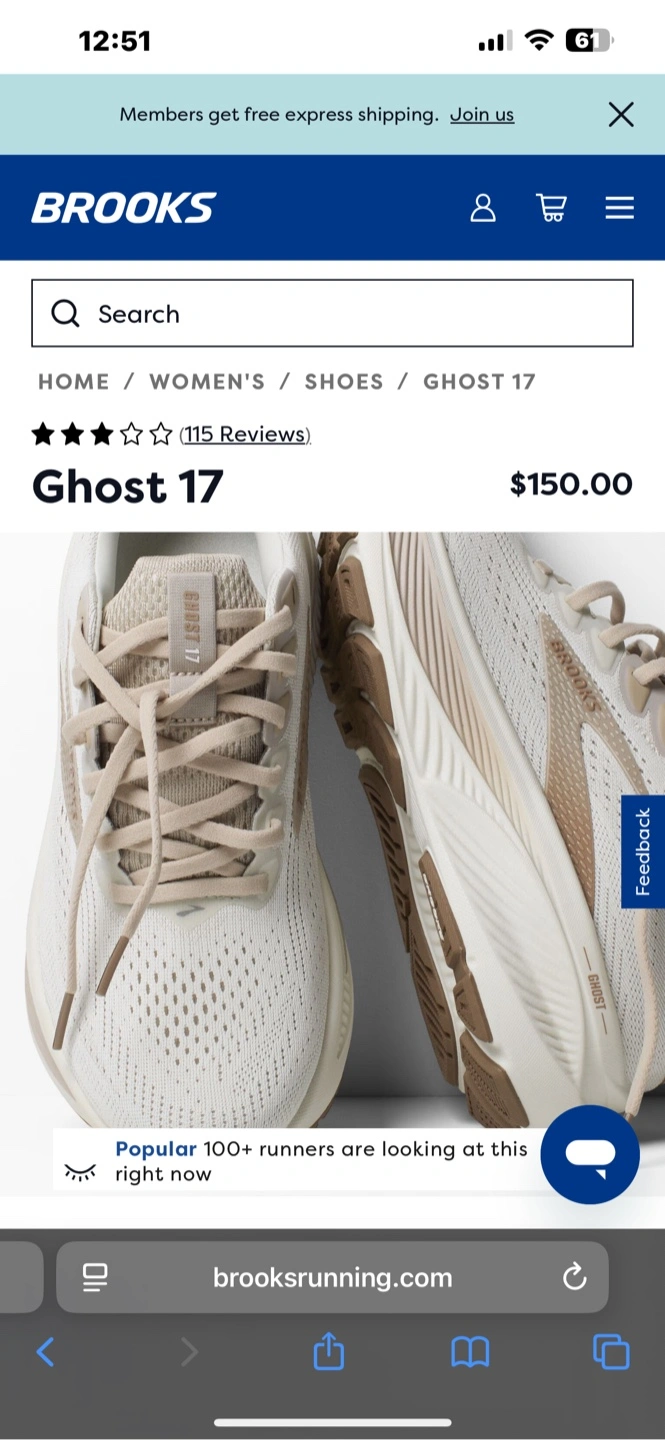This screenshot has height=1440, width=665.
Task: Open the chat bubble button
Action: tap(590, 1154)
